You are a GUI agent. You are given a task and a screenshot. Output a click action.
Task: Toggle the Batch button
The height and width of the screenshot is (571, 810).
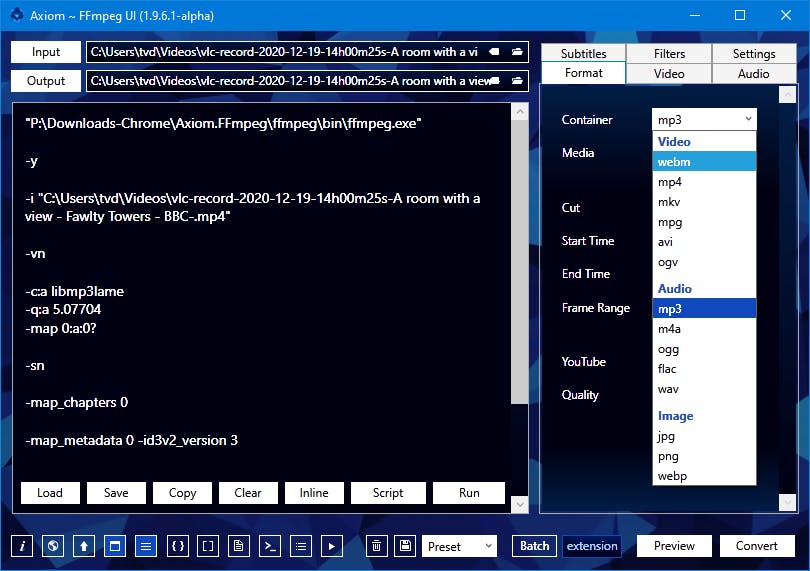534,546
